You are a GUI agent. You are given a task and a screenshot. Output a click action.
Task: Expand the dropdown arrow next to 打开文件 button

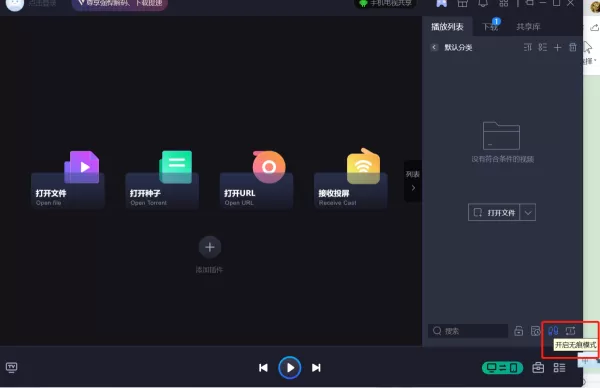coord(528,212)
